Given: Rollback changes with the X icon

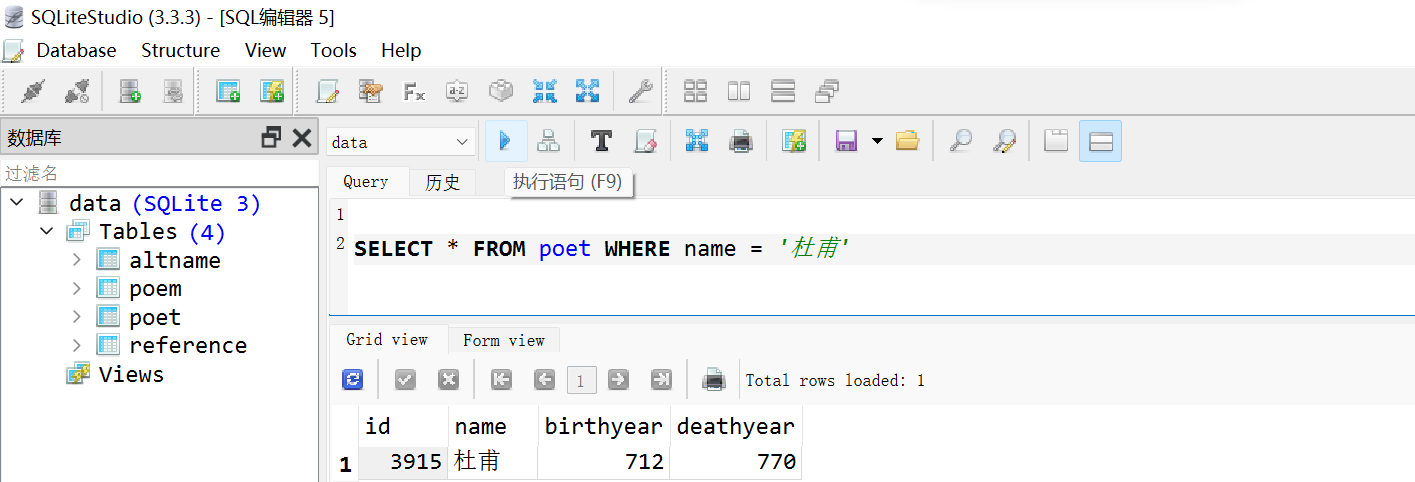Looking at the screenshot, I should [x=449, y=380].
